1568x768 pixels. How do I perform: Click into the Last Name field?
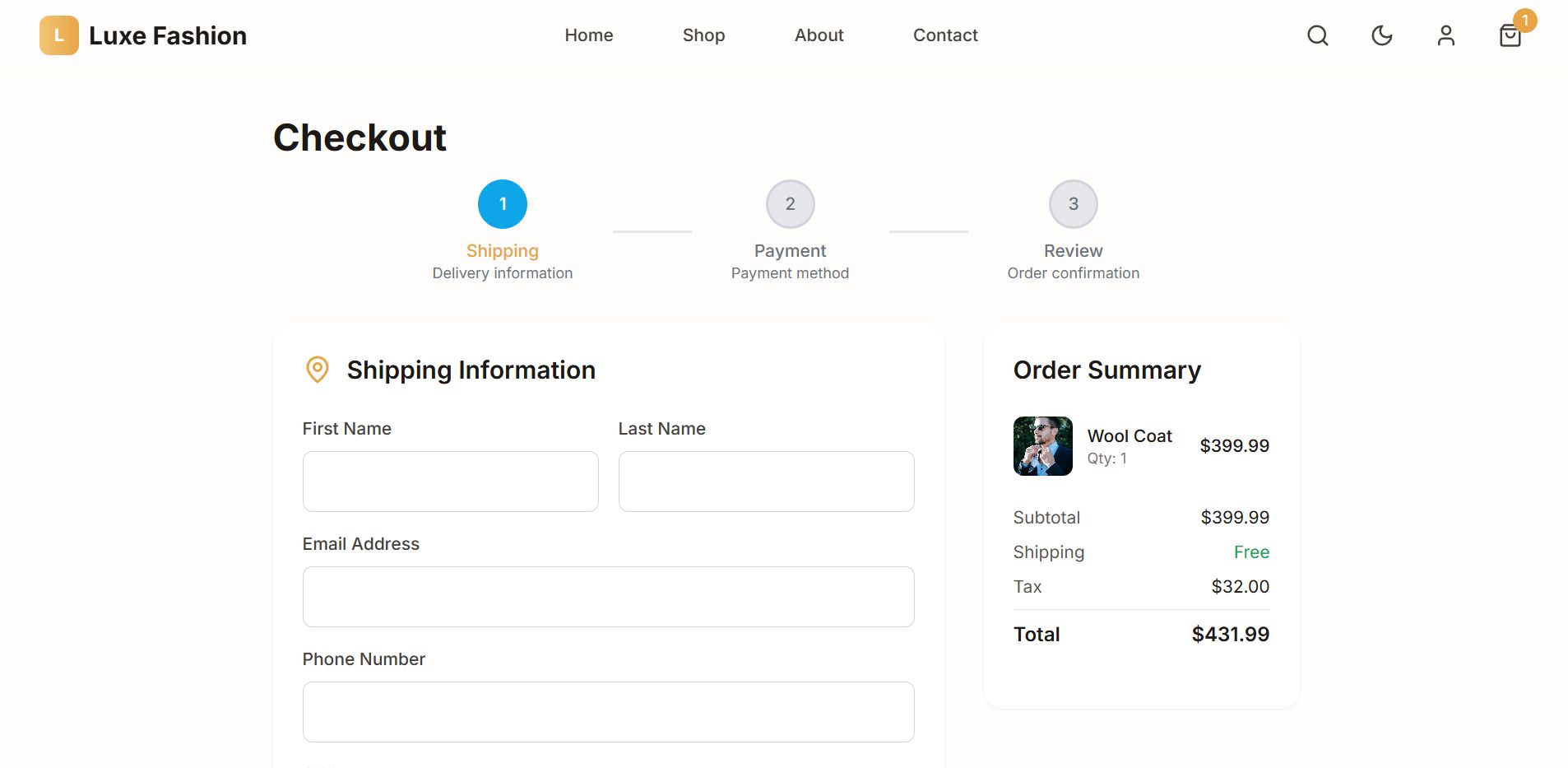(767, 482)
